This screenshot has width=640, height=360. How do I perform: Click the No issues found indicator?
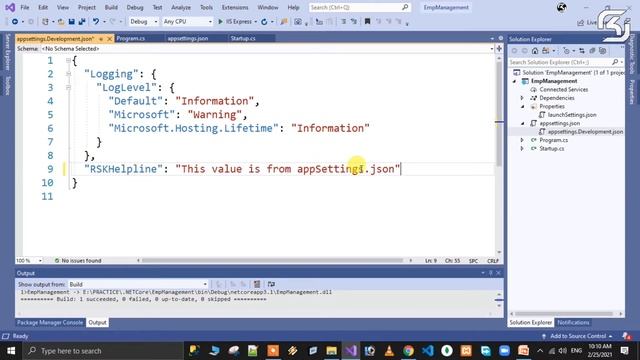78,260
